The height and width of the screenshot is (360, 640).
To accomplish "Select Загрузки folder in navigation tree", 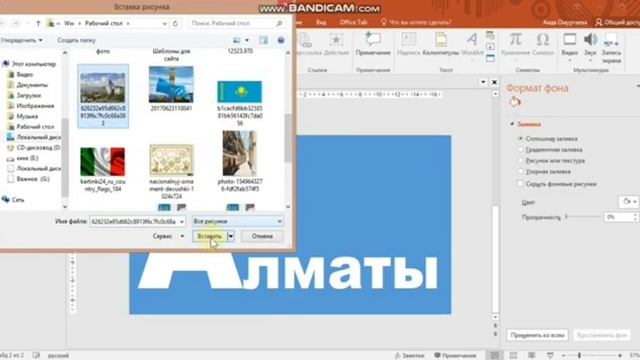I will (x=29, y=96).
